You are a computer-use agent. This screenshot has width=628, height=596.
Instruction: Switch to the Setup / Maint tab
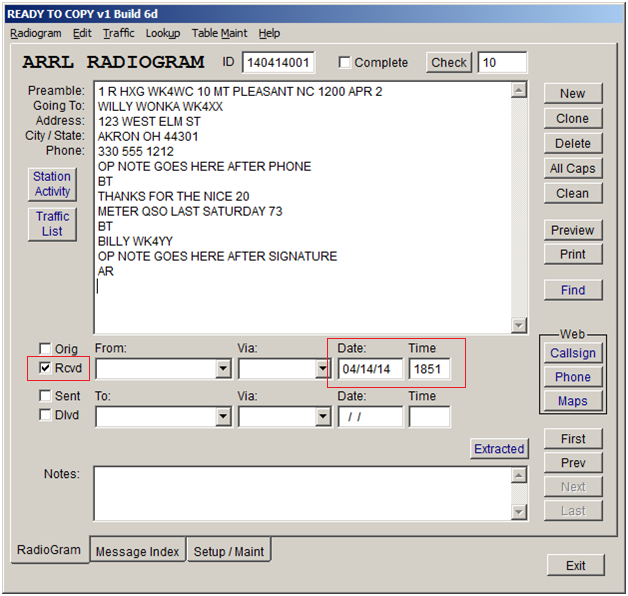point(229,551)
